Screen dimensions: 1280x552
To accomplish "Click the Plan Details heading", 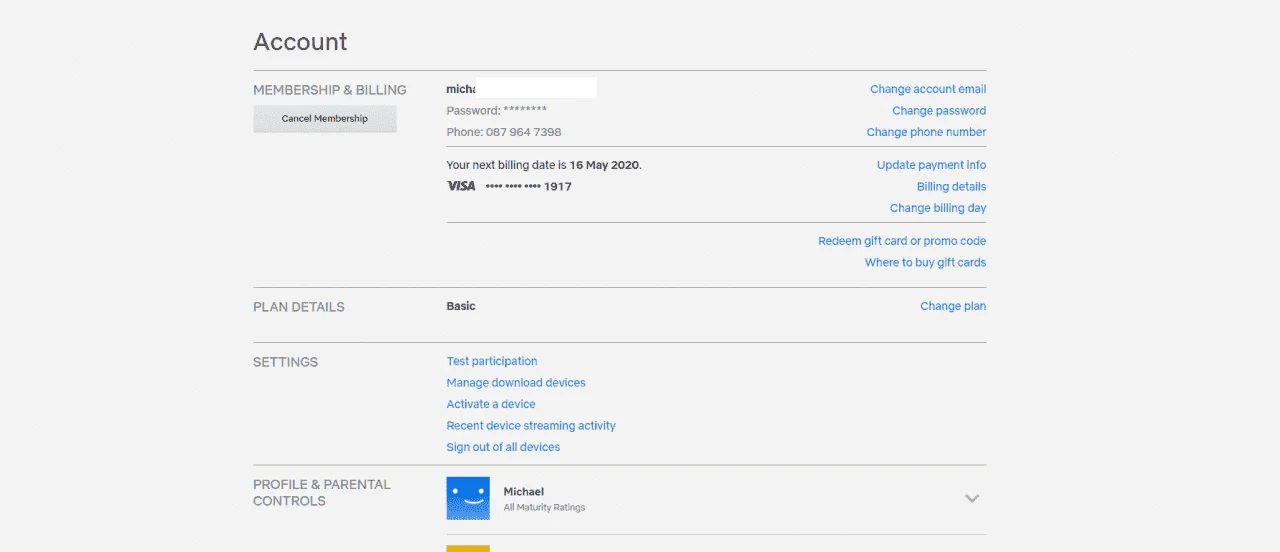I will click(299, 307).
